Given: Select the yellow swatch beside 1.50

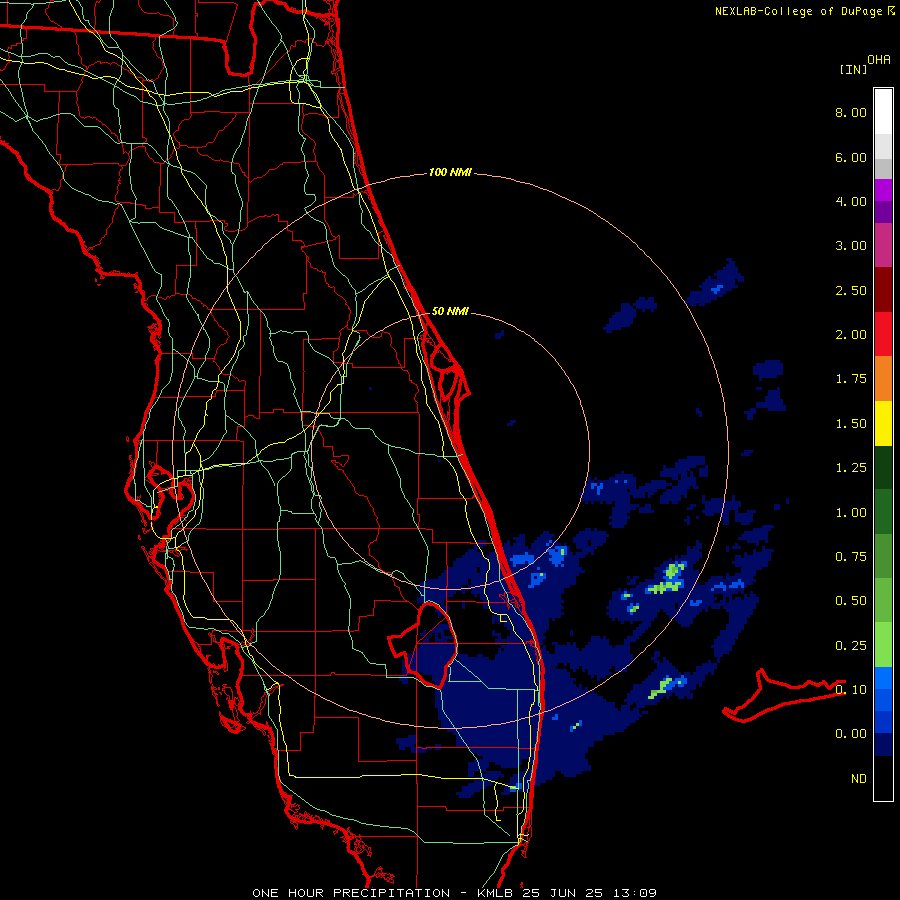Looking at the screenshot, I should 883,424.
